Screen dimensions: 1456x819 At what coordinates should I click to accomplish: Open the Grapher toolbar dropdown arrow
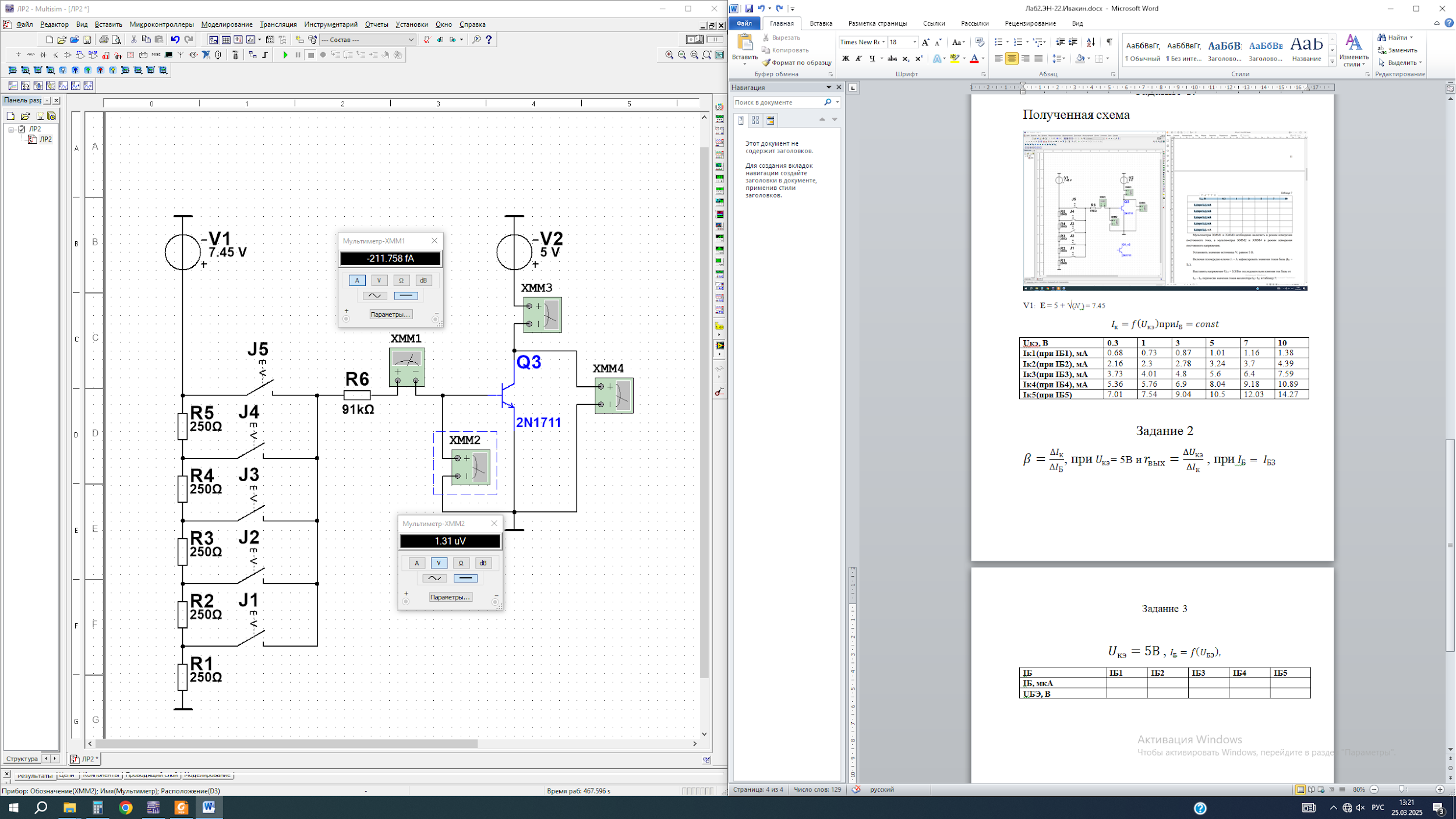[259, 40]
